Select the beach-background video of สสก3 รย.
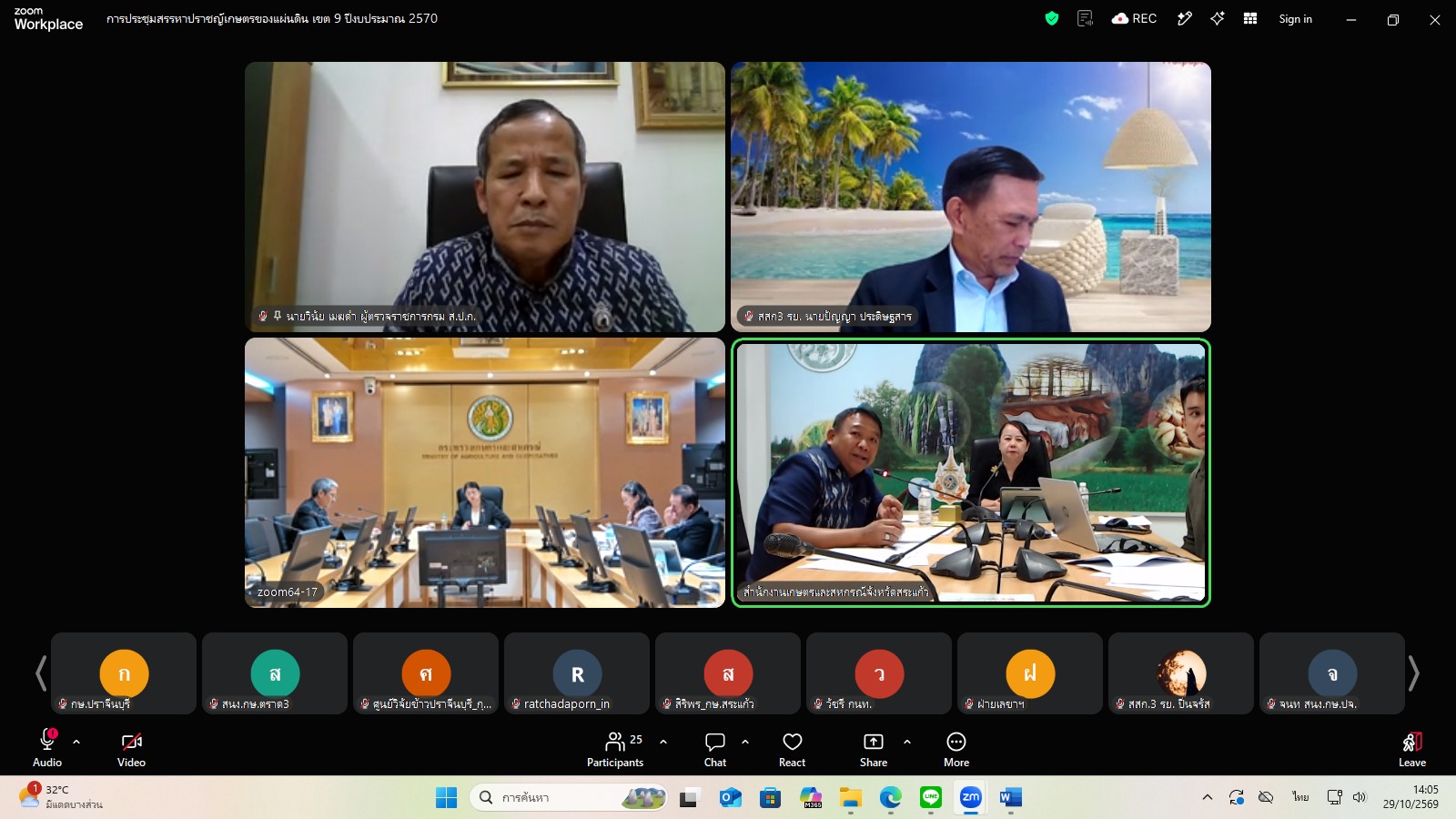 click(971, 197)
